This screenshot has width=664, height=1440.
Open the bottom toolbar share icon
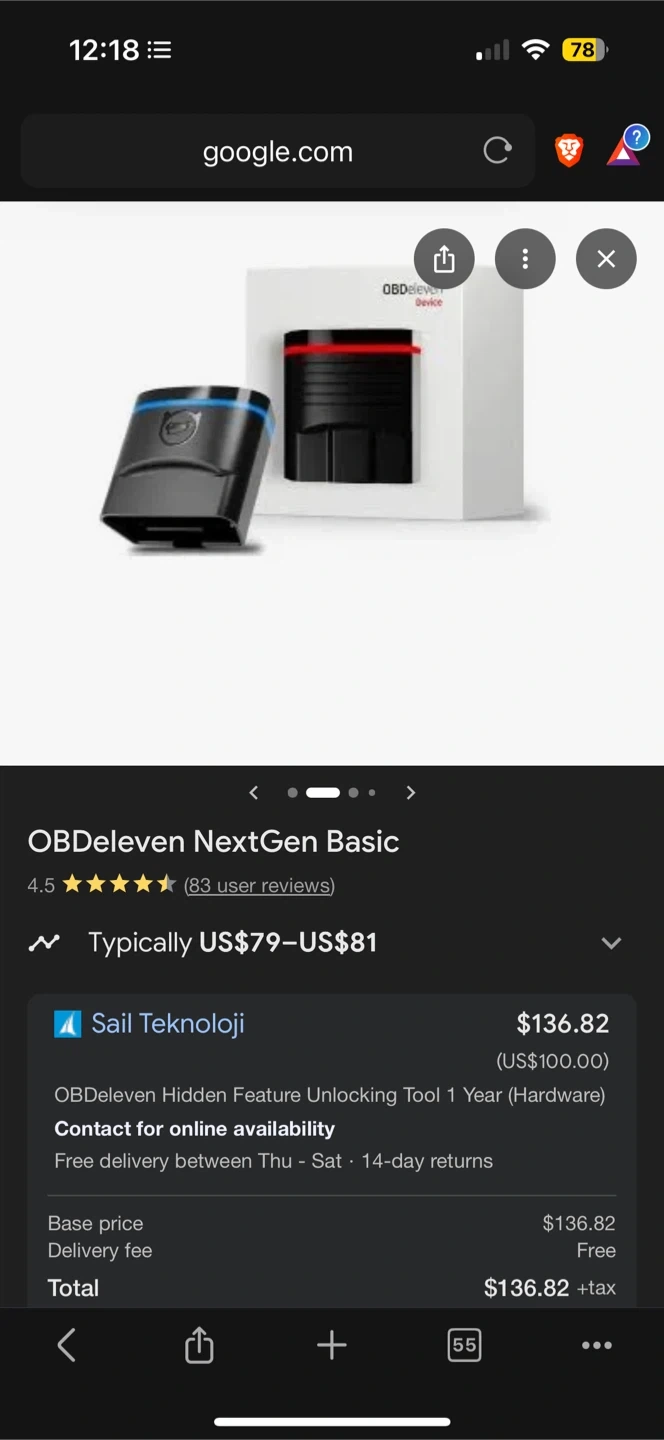pyautogui.click(x=199, y=1345)
